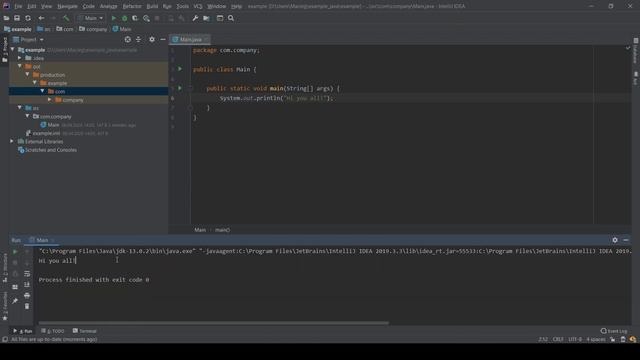Collapse the out folder node
The height and width of the screenshot is (360, 640).
point(20,66)
